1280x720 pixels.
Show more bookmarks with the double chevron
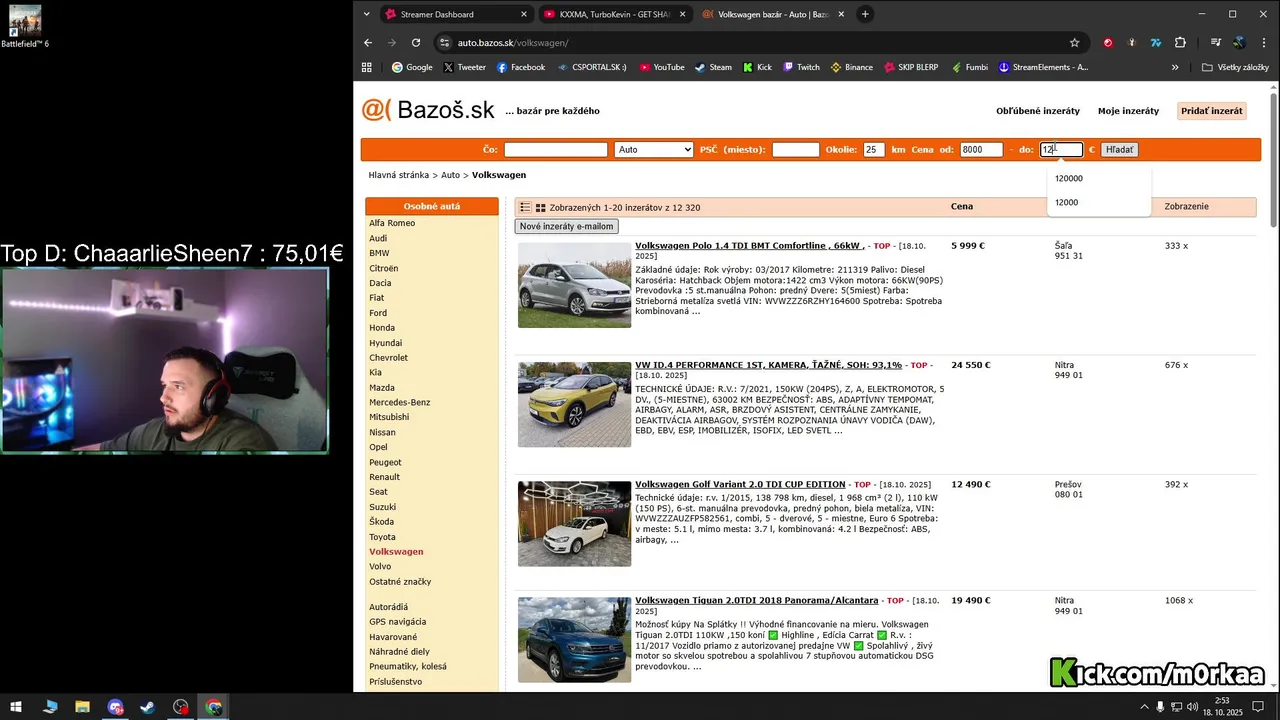(x=1175, y=67)
